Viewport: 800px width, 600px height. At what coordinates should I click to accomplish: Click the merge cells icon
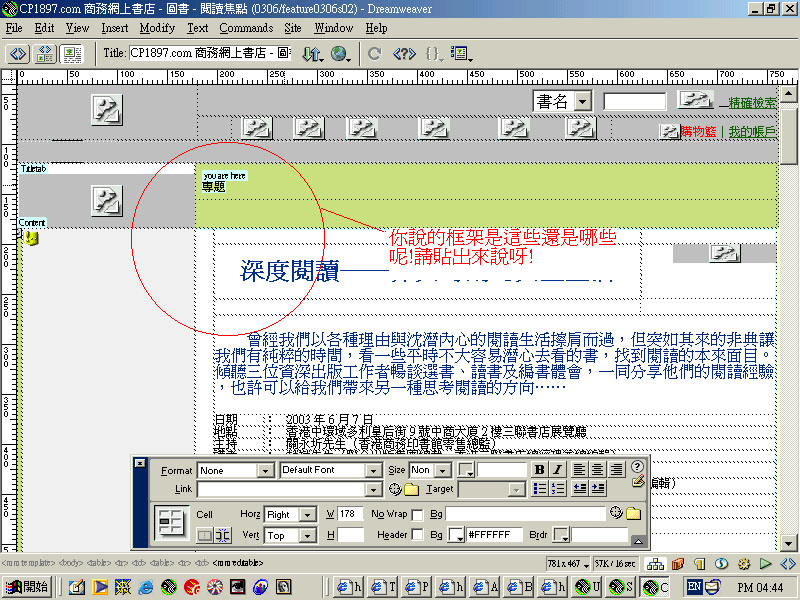click(204, 536)
